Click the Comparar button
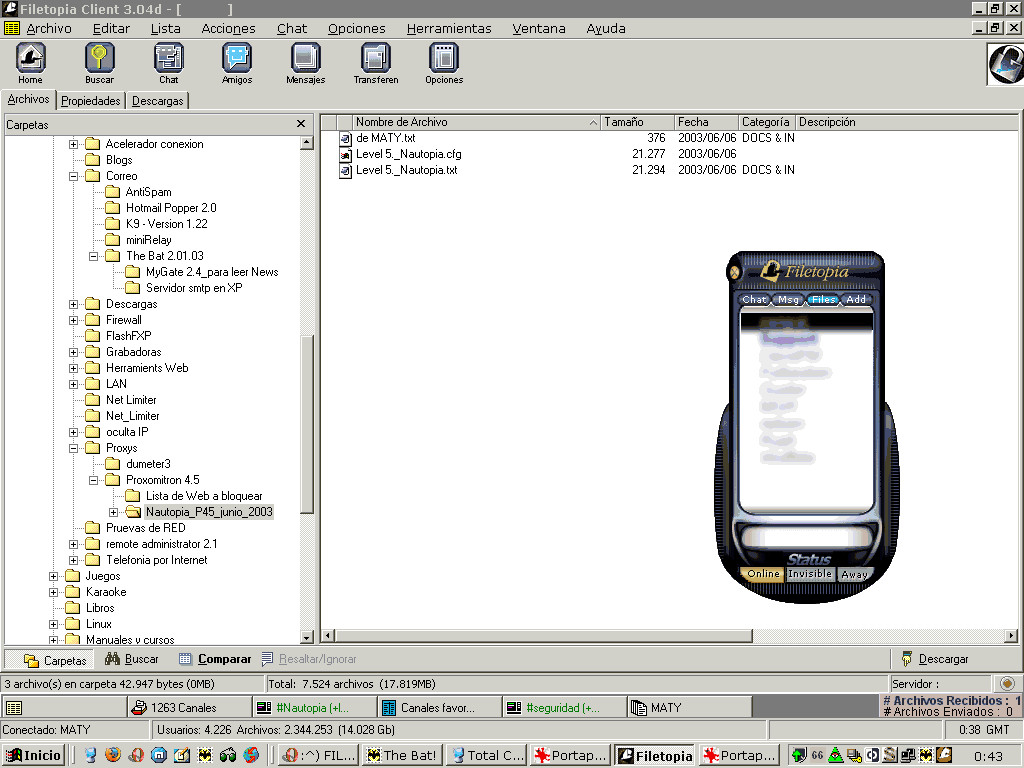The image size is (1024, 768). [x=215, y=659]
